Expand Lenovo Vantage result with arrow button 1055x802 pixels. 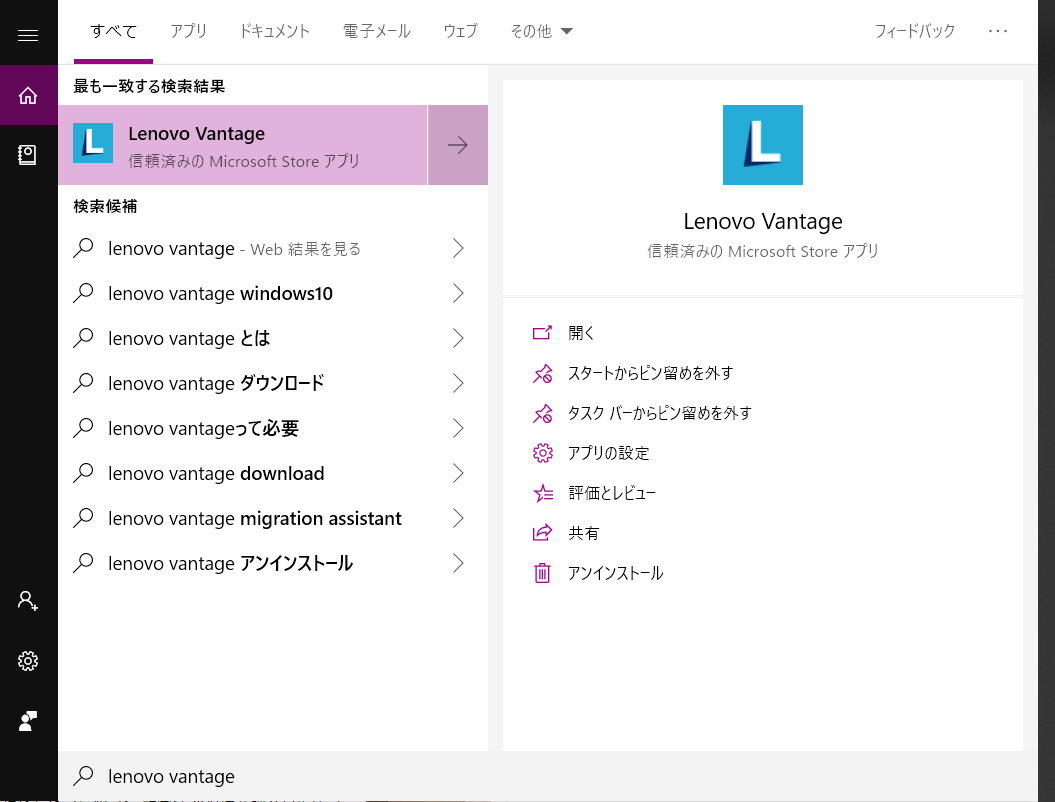tap(458, 145)
